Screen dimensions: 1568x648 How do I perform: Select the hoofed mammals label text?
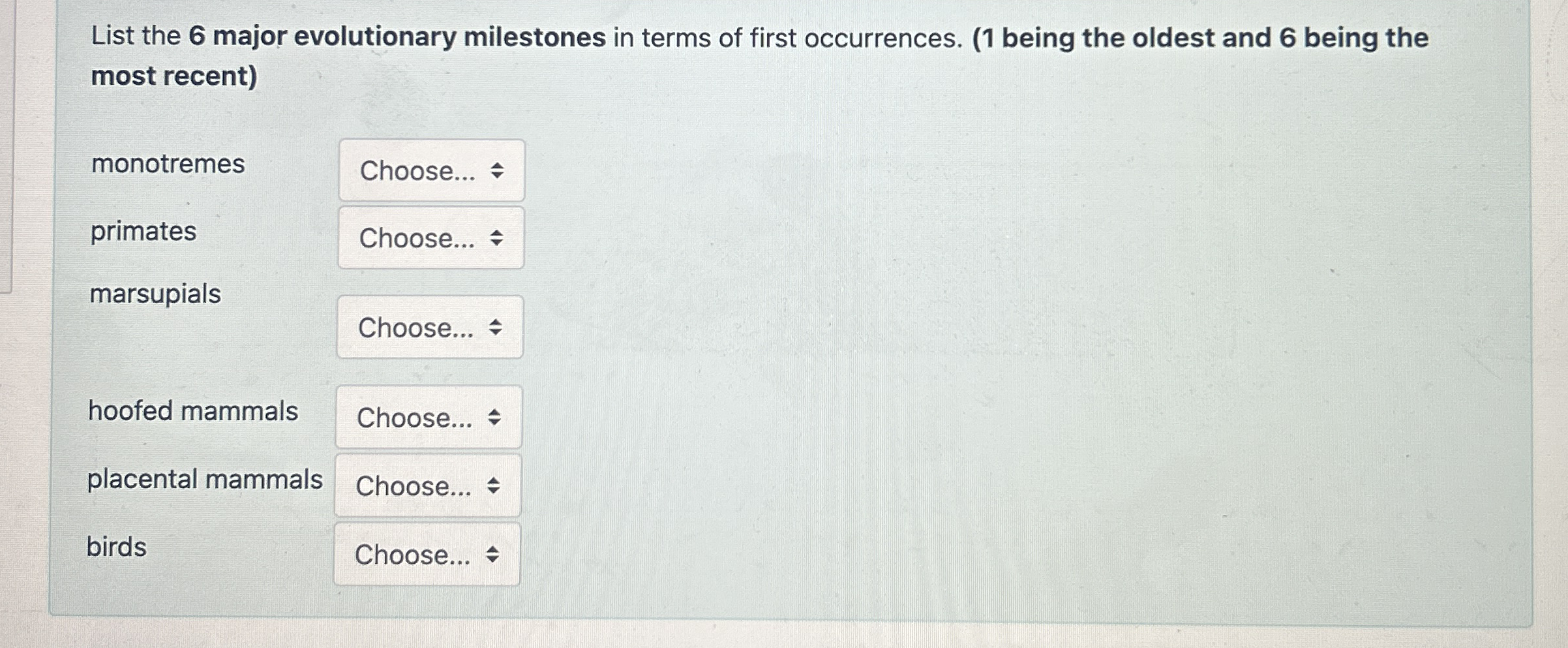pyautogui.click(x=193, y=412)
